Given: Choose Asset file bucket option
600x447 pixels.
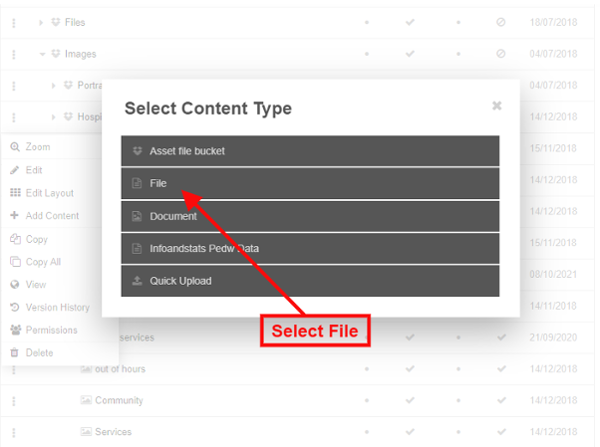Looking at the screenshot, I should [x=310, y=151].
